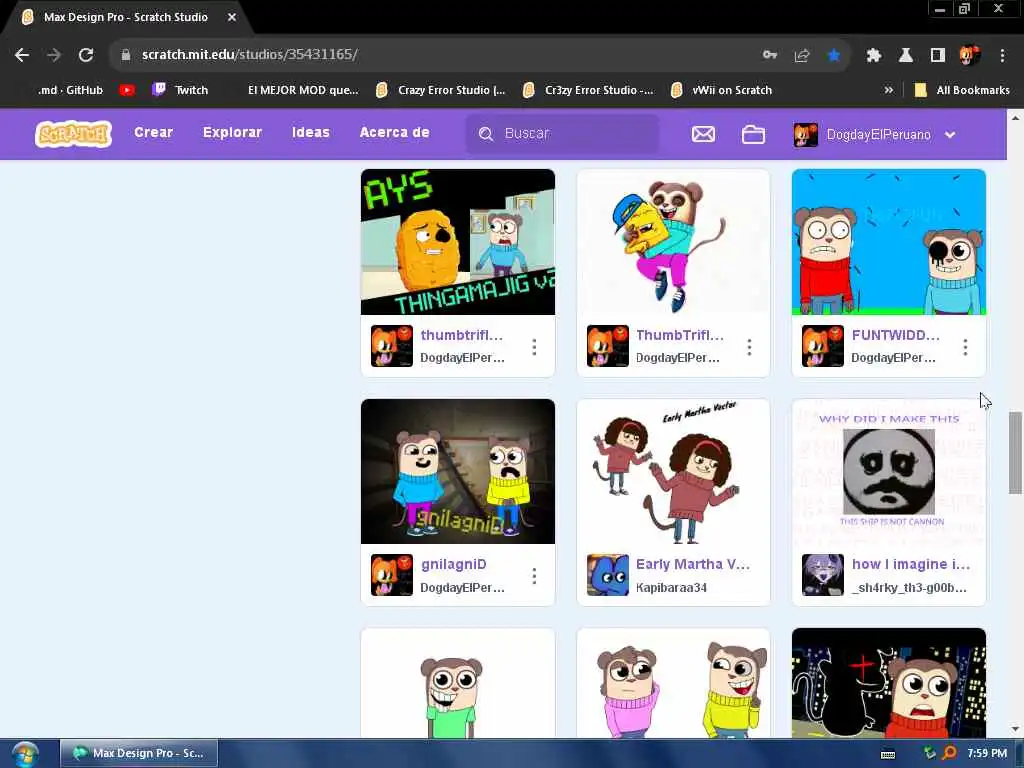This screenshot has width=1024, height=768.
Task: Open the All Bookmarks folder
Action: (x=962, y=90)
